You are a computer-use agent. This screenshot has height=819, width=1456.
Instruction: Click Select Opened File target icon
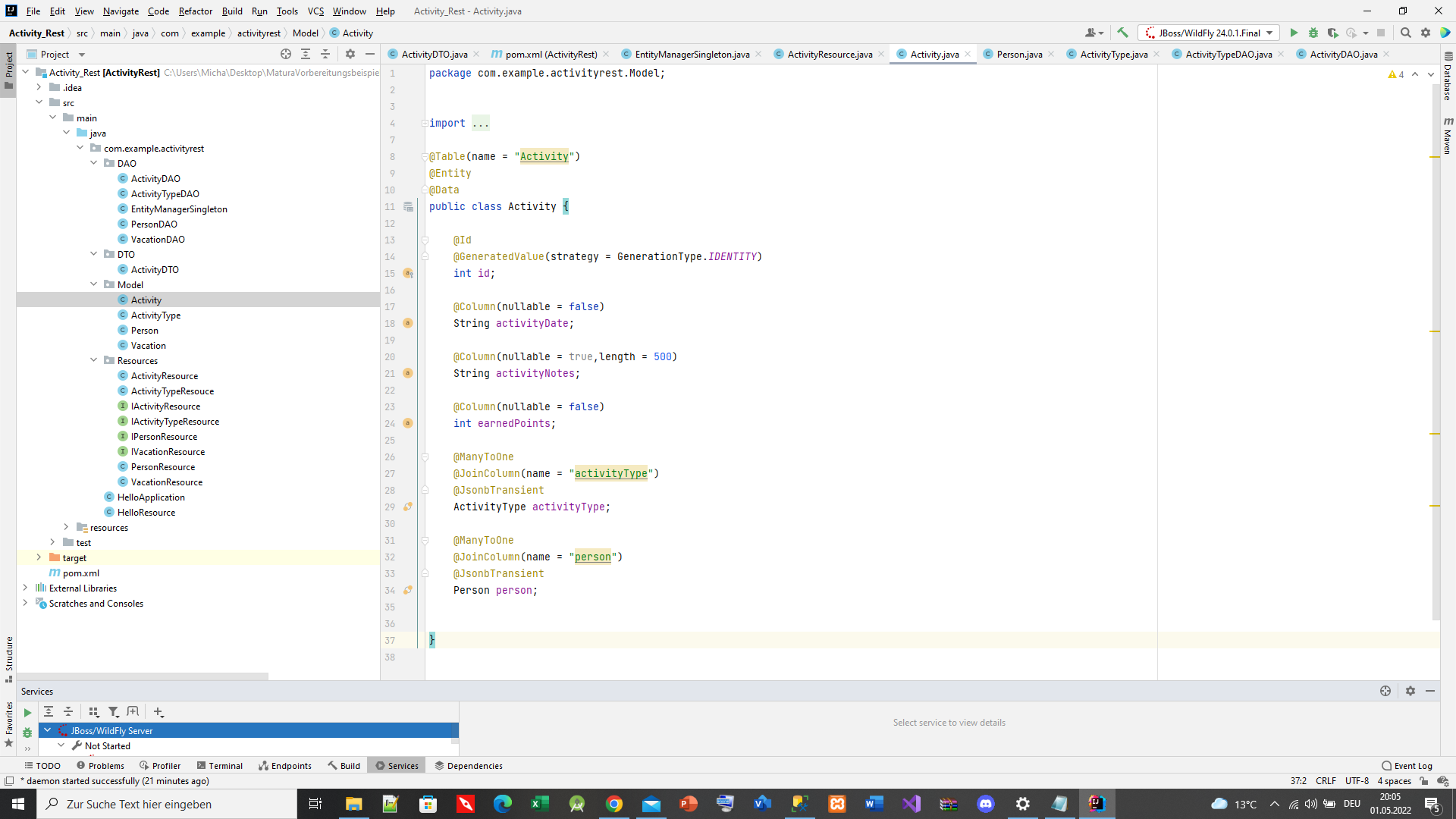pos(286,54)
